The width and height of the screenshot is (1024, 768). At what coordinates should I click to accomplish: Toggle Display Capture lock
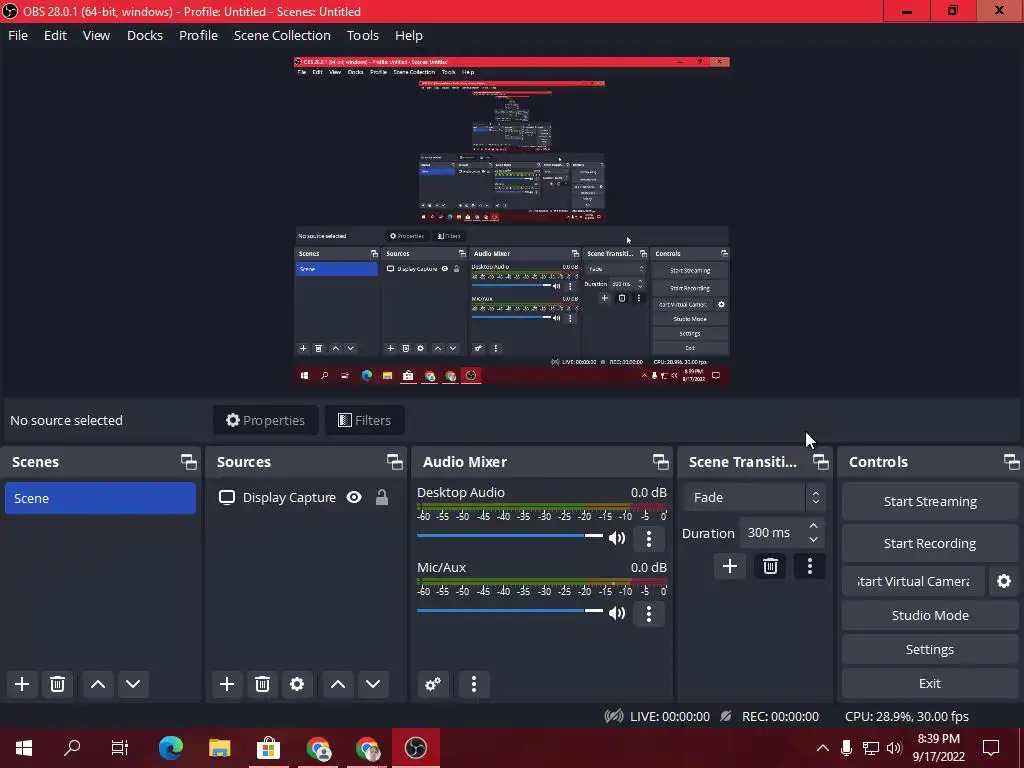tap(382, 498)
